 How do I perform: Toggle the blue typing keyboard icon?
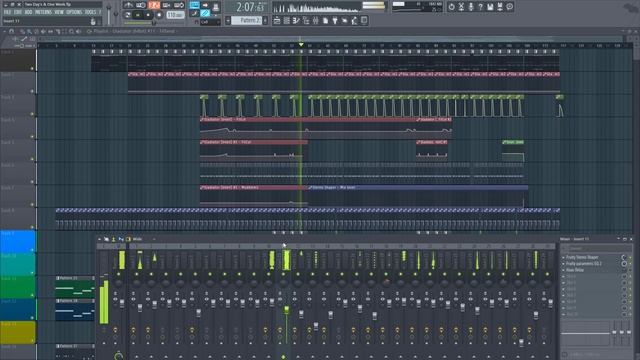[194, 5]
